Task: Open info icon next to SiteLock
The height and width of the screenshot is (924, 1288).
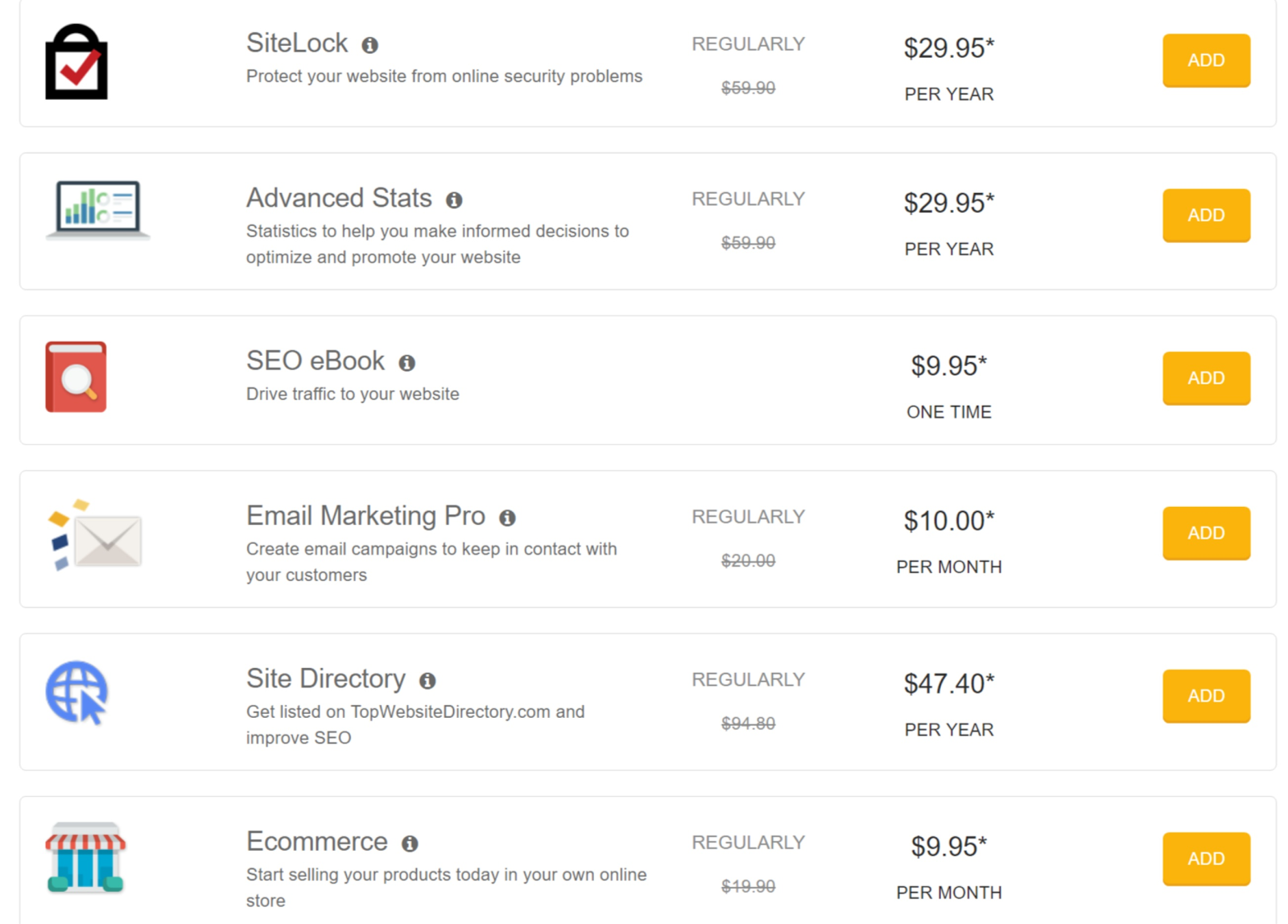Action: coord(369,45)
